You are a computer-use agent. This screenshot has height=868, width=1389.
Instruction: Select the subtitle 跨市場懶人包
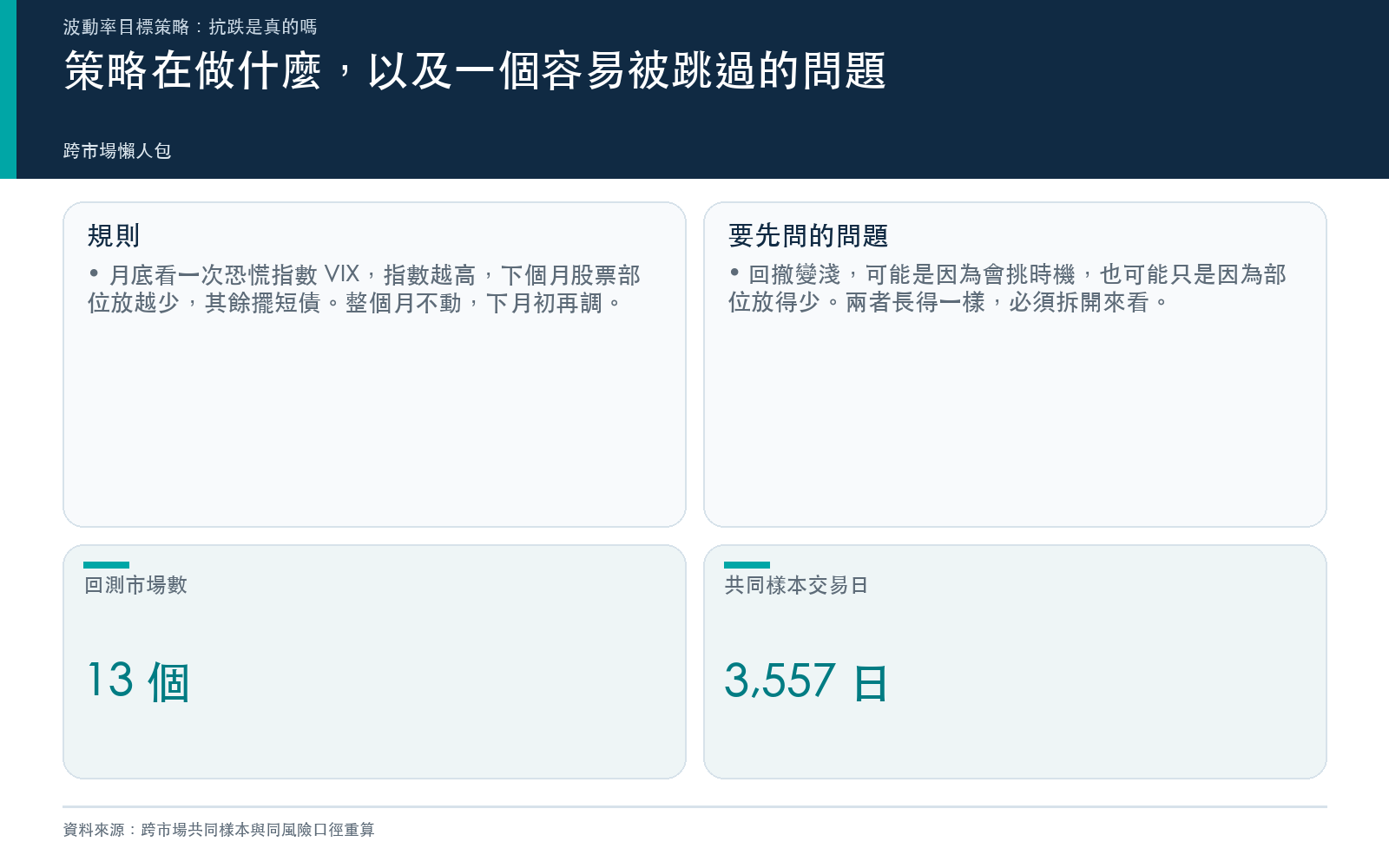click(117, 151)
